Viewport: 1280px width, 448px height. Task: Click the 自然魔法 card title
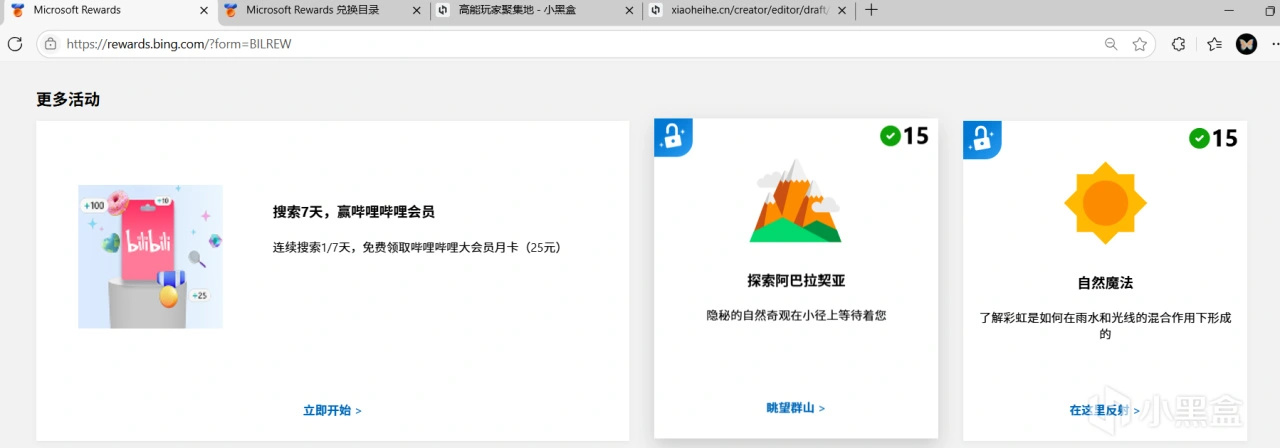(x=1105, y=283)
